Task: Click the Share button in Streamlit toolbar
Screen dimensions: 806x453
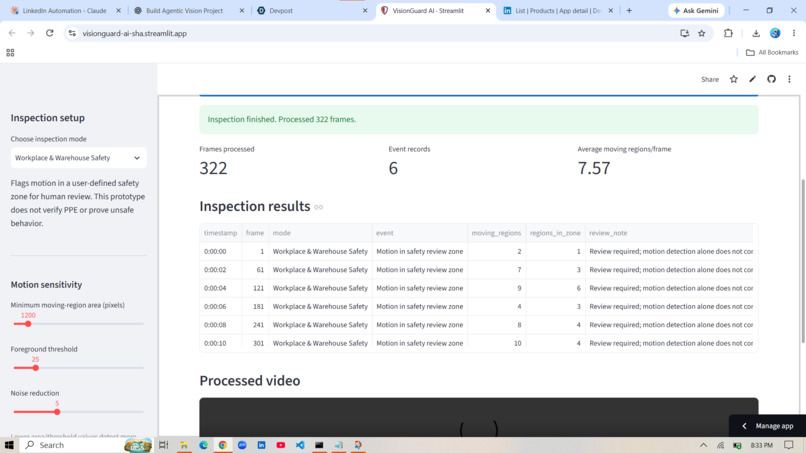Action: point(709,79)
